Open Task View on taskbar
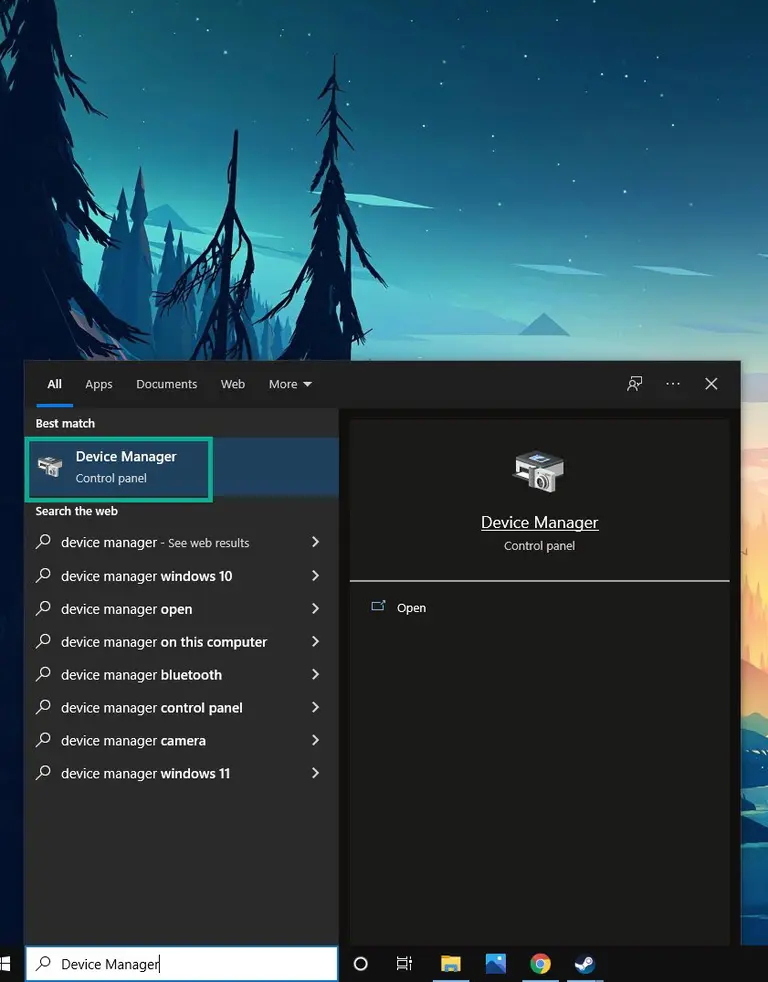 pyautogui.click(x=405, y=964)
